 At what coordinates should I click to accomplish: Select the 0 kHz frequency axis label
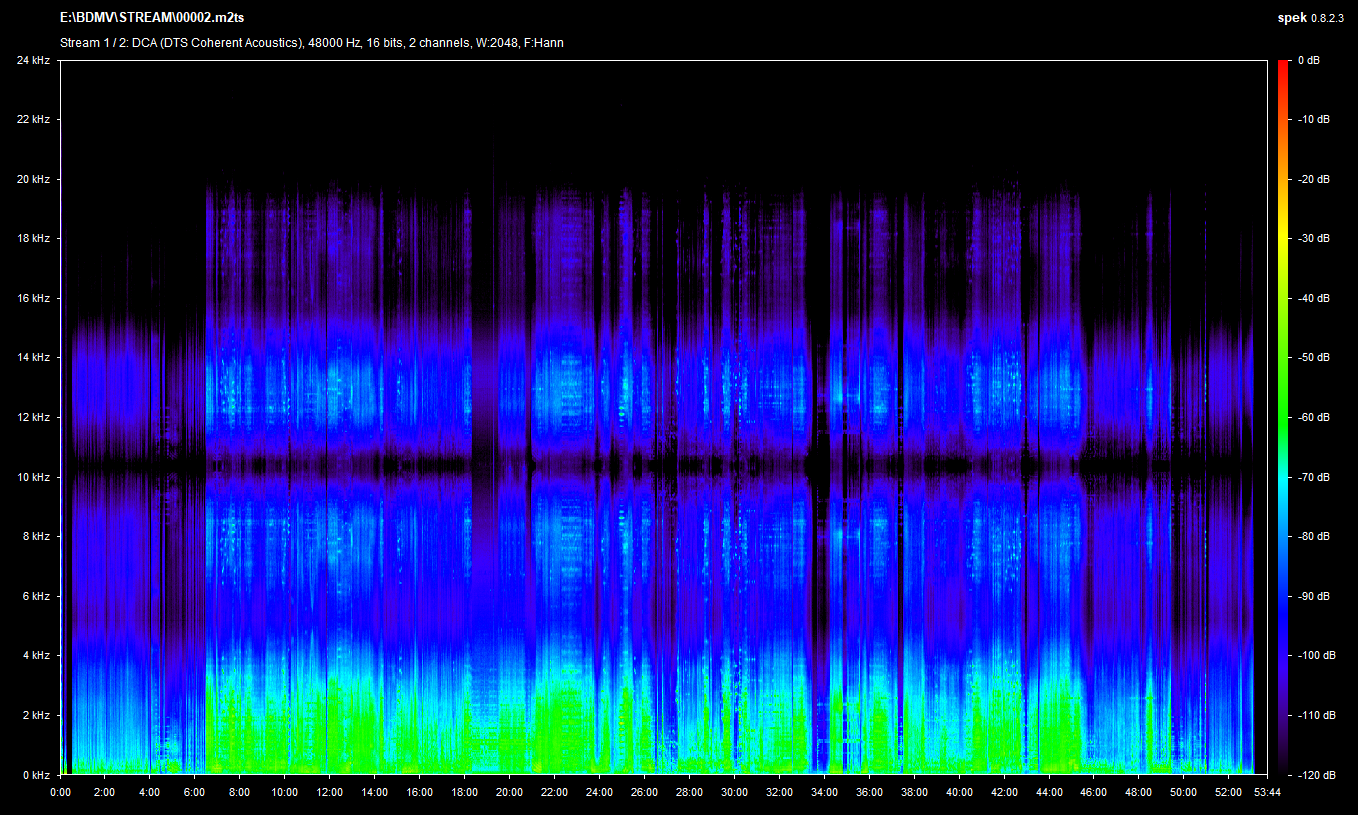pyautogui.click(x=35, y=775)
